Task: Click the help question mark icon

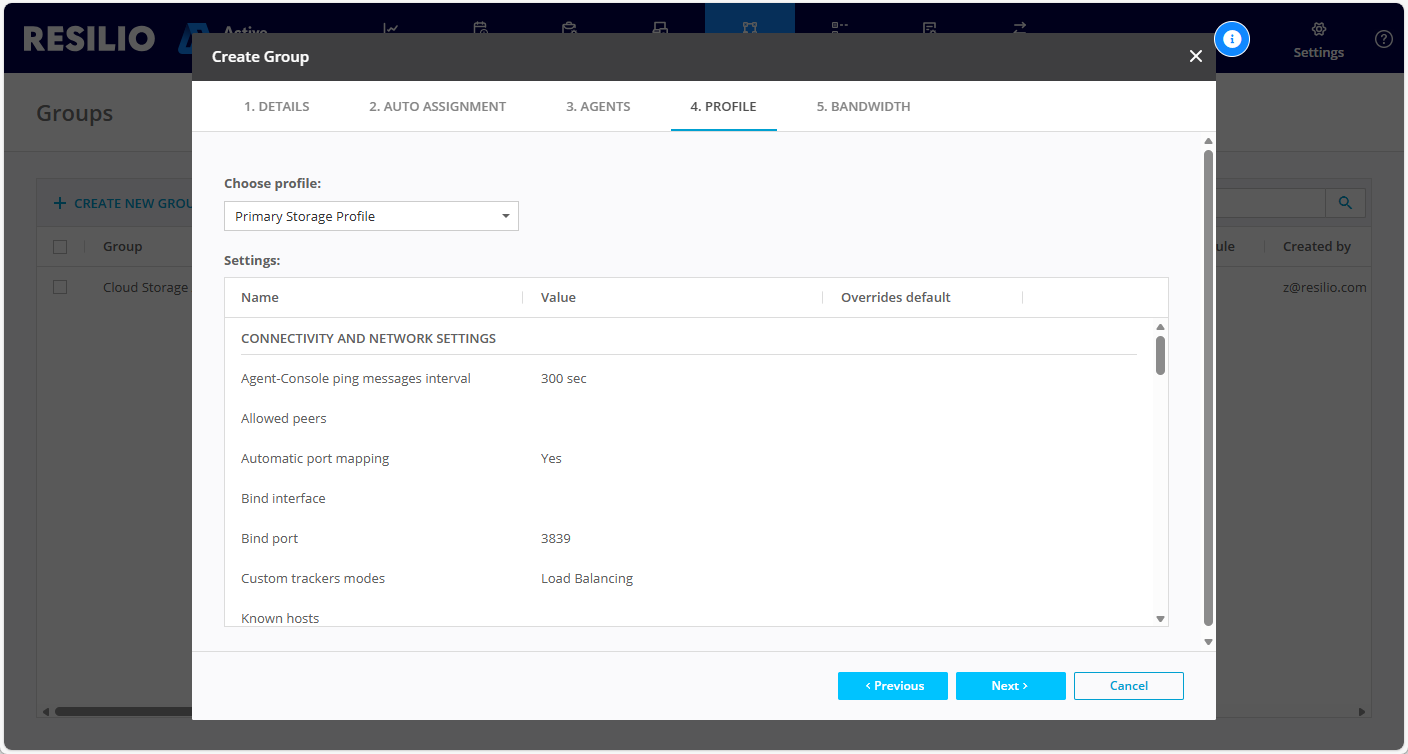Action: tap(1383, 39)
